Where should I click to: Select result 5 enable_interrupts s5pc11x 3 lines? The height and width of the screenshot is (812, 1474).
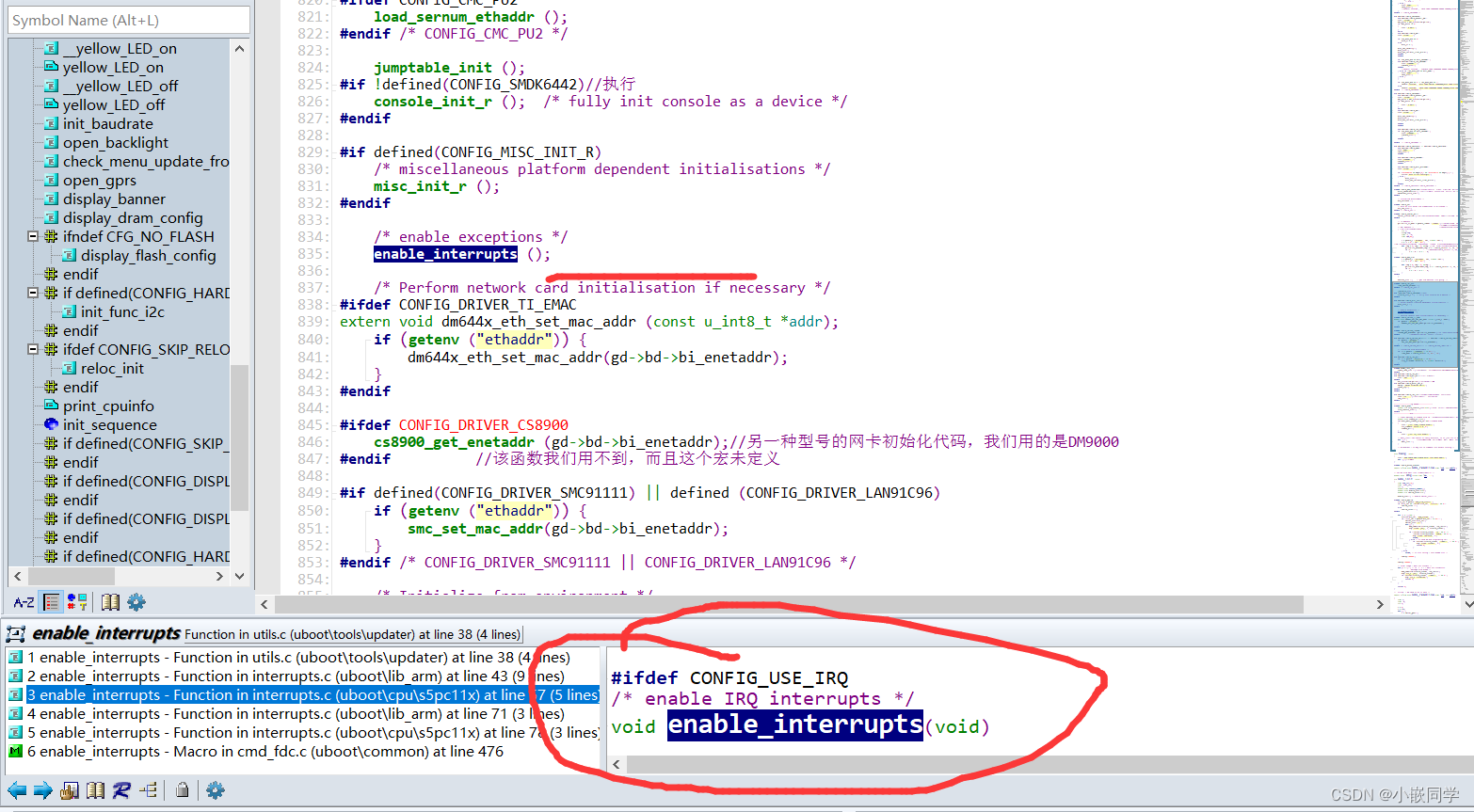coord(303,733)
